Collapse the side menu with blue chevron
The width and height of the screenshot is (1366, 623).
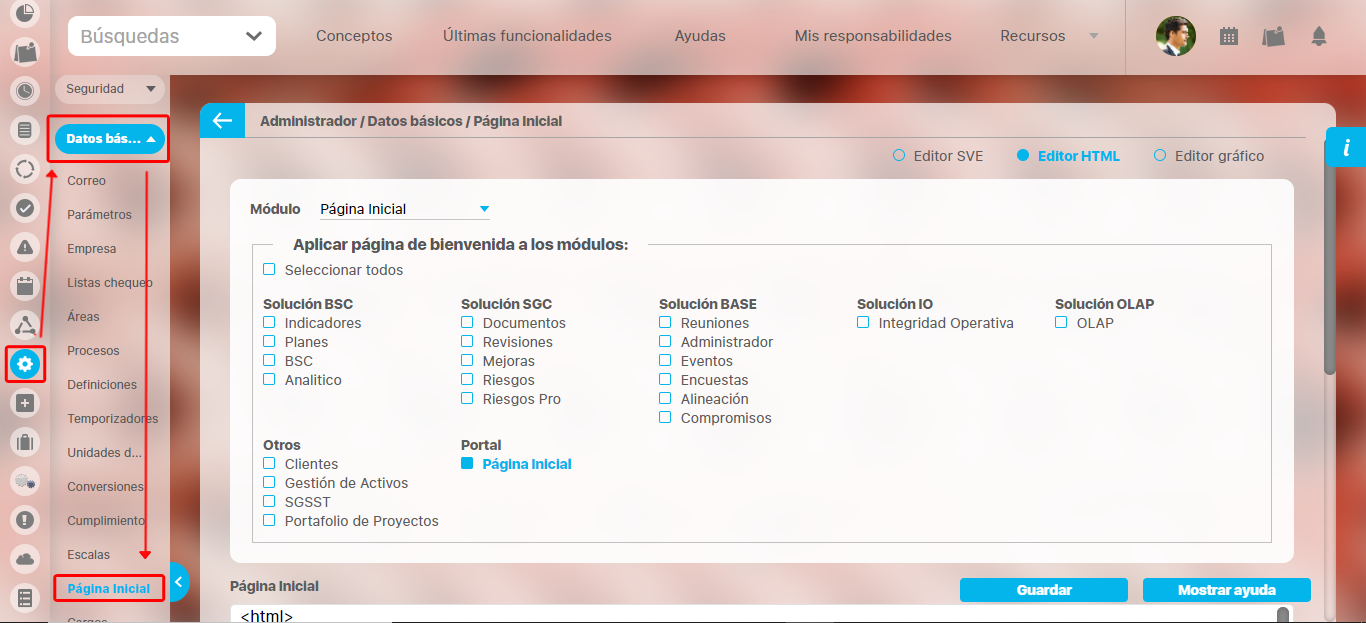(179, 581)
